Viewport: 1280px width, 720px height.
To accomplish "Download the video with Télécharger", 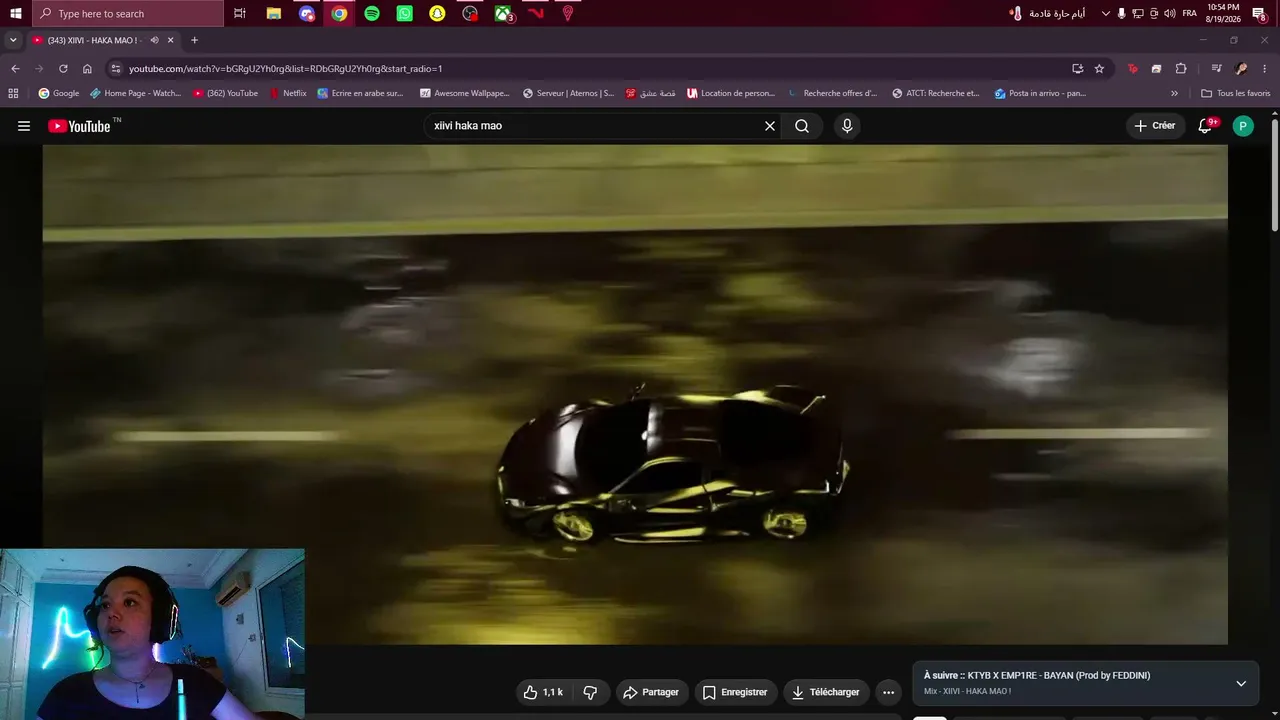I will coord(826,692).
